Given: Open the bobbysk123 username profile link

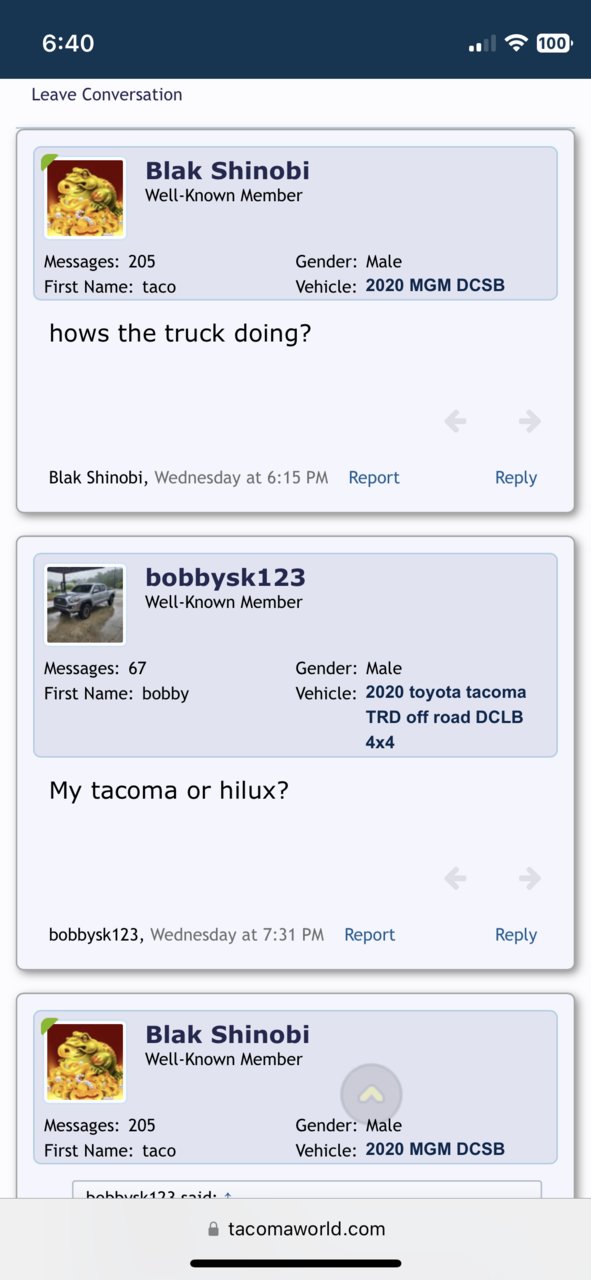Looking at the screenshot, I should pyautogui.click(x=225, y=578).
